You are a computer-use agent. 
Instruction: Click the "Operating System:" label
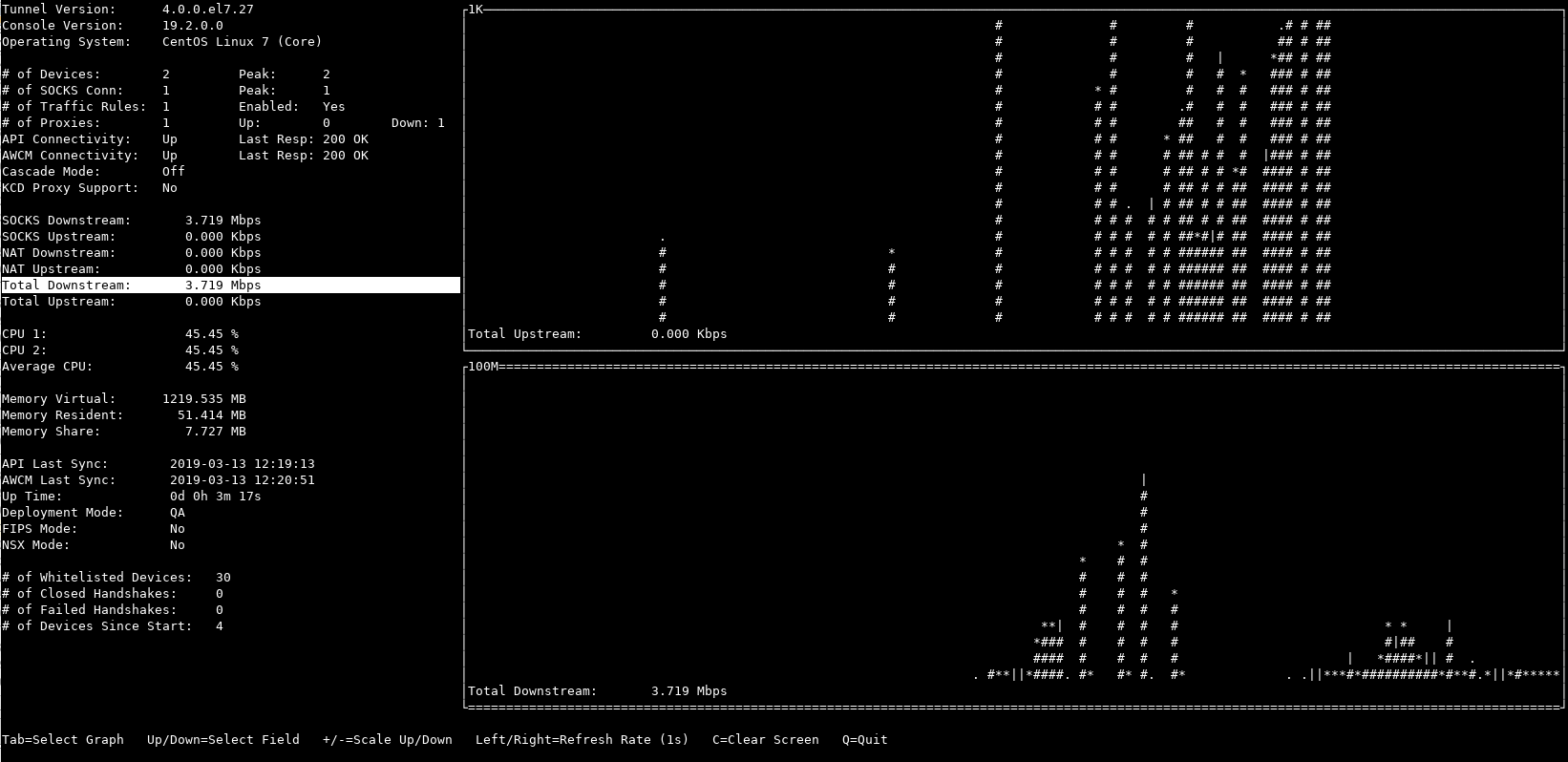click(67, 42)
